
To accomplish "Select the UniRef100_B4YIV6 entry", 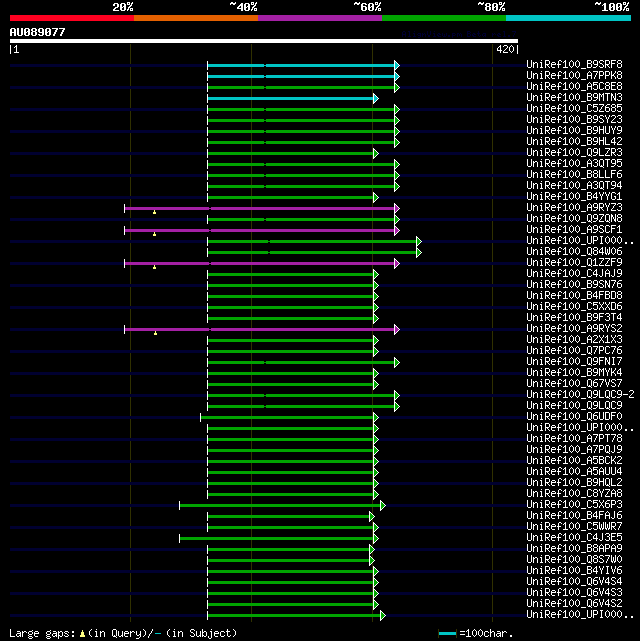I will pos(574,571).
